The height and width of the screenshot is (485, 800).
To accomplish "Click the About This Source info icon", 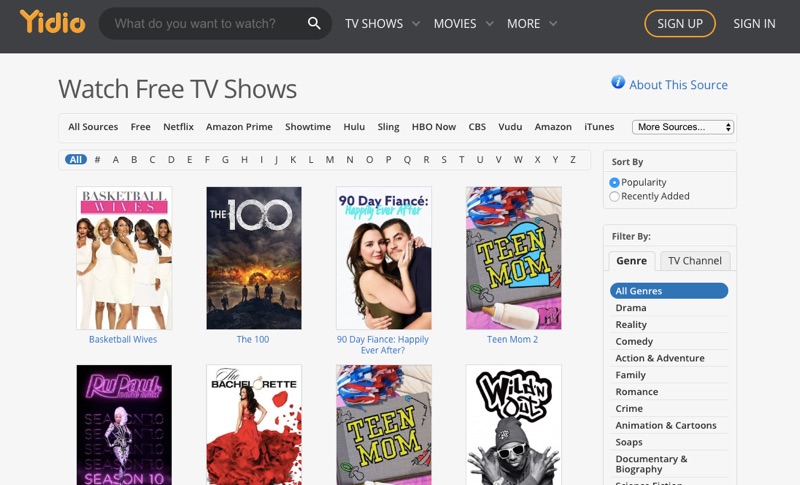I will click(618, 82).
